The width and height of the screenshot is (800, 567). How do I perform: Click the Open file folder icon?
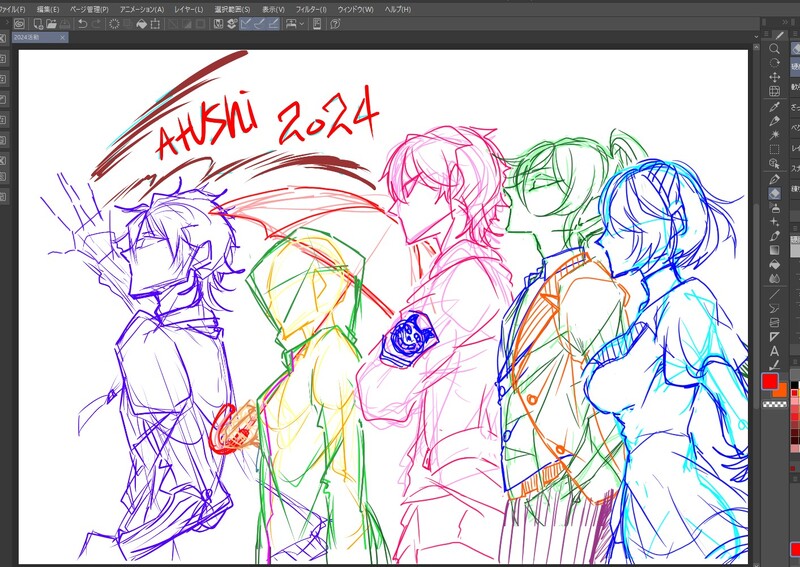point(52,23)
